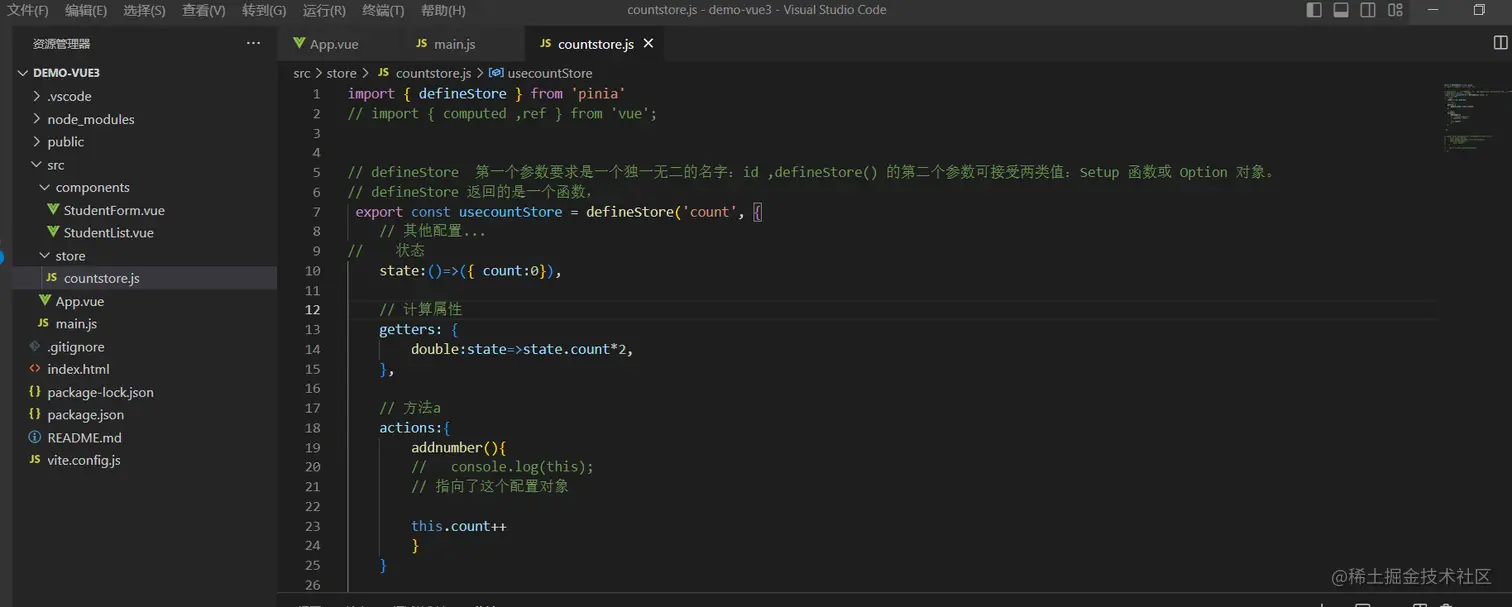Click this.count++ statement

pos(459,526)
